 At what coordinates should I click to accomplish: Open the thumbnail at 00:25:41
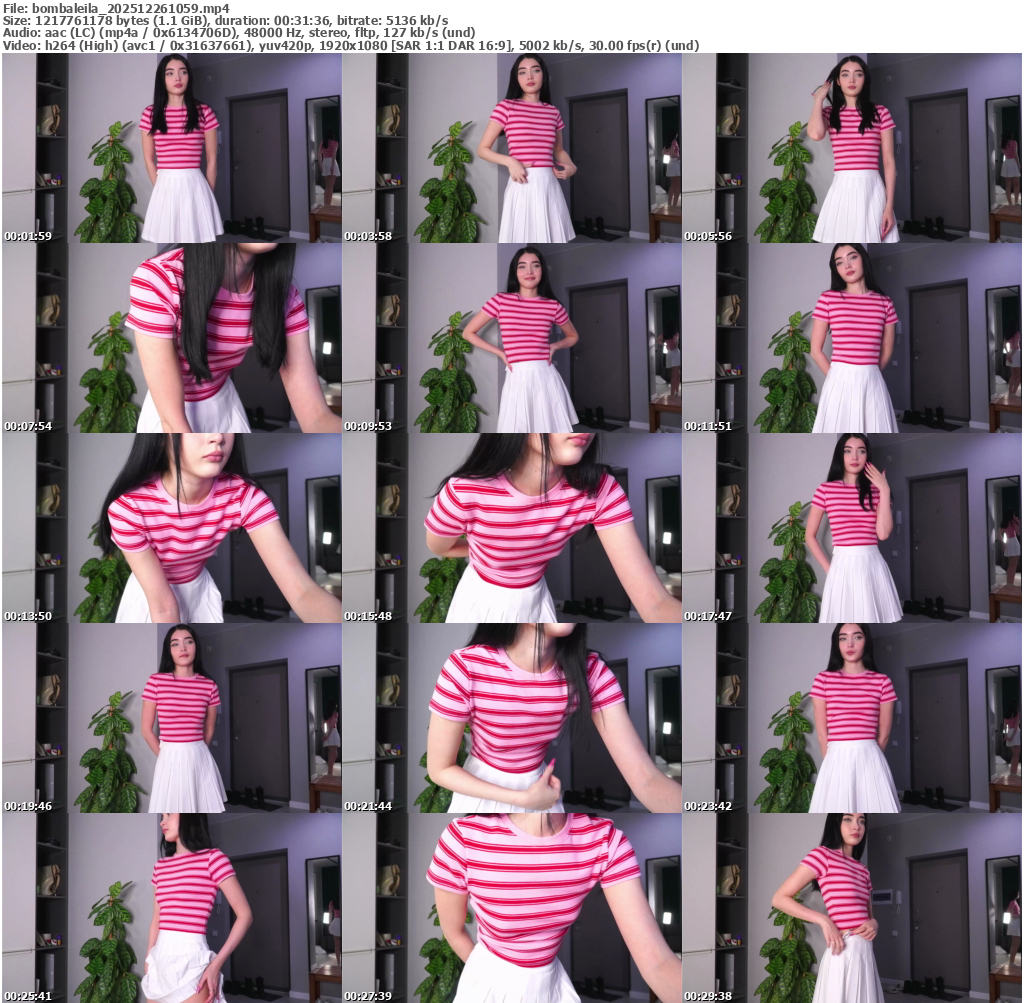(171, 908)
